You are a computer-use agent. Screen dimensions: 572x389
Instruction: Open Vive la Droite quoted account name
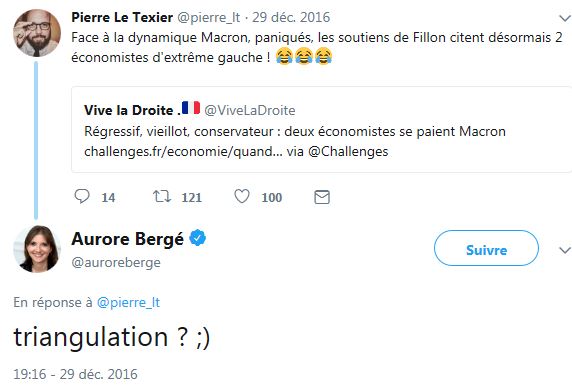132,110
